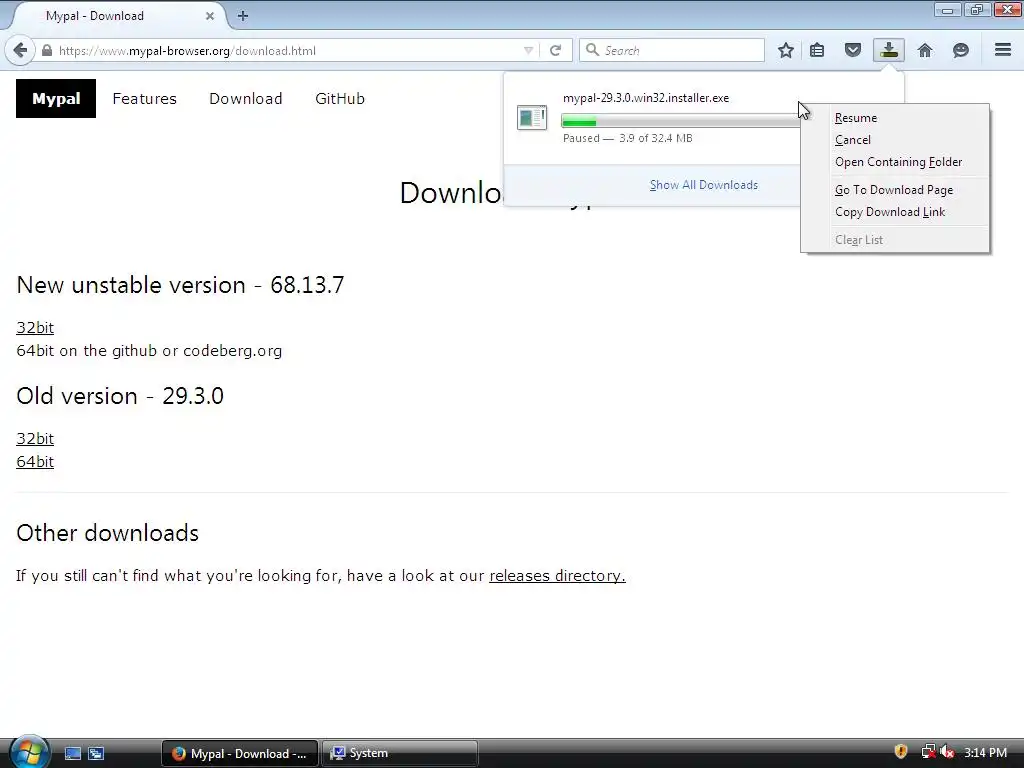Viewport: 1024px width, 768px height.
Task: Click the padlock site identity icon
Action: tap(46, 50)
